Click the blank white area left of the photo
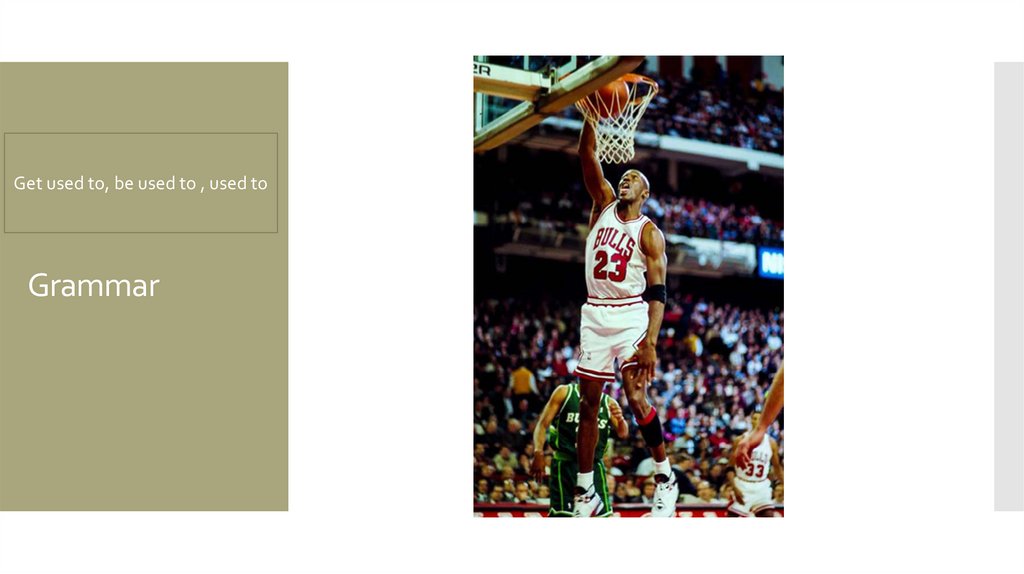The width and height of the screenshot is (1024, 574). click(381, 286)
